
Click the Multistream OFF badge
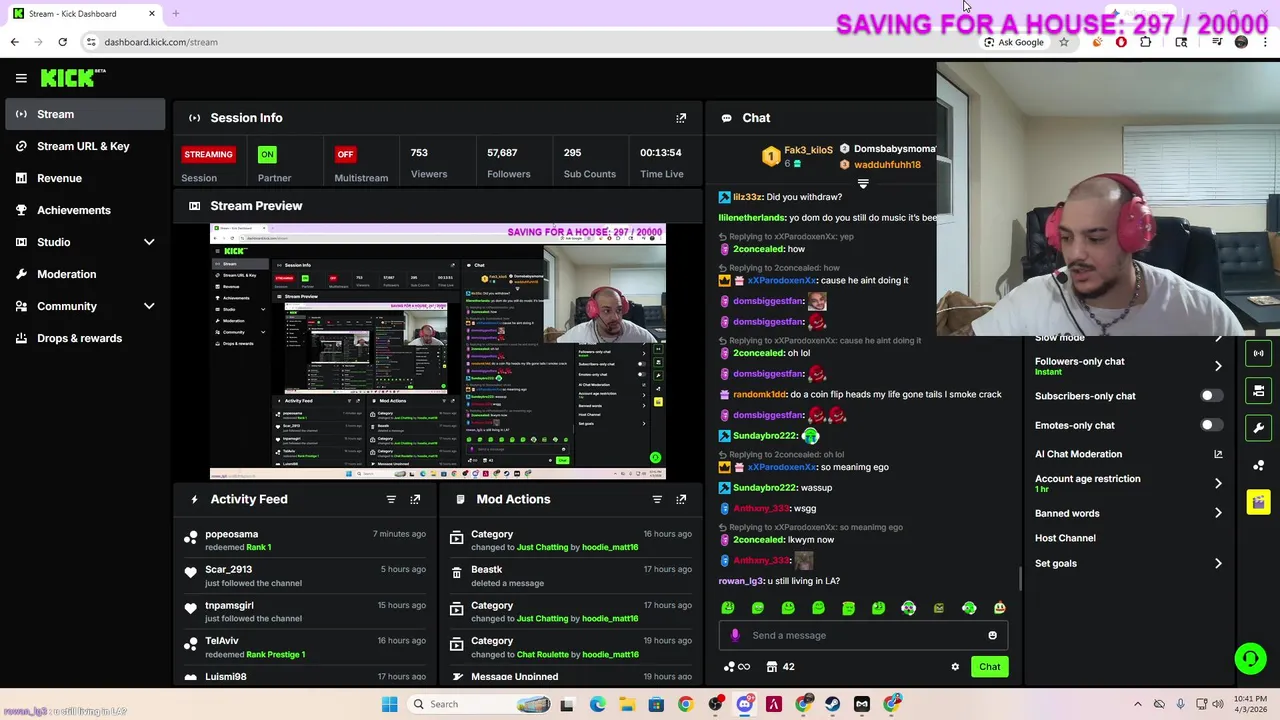click(345, 154)
